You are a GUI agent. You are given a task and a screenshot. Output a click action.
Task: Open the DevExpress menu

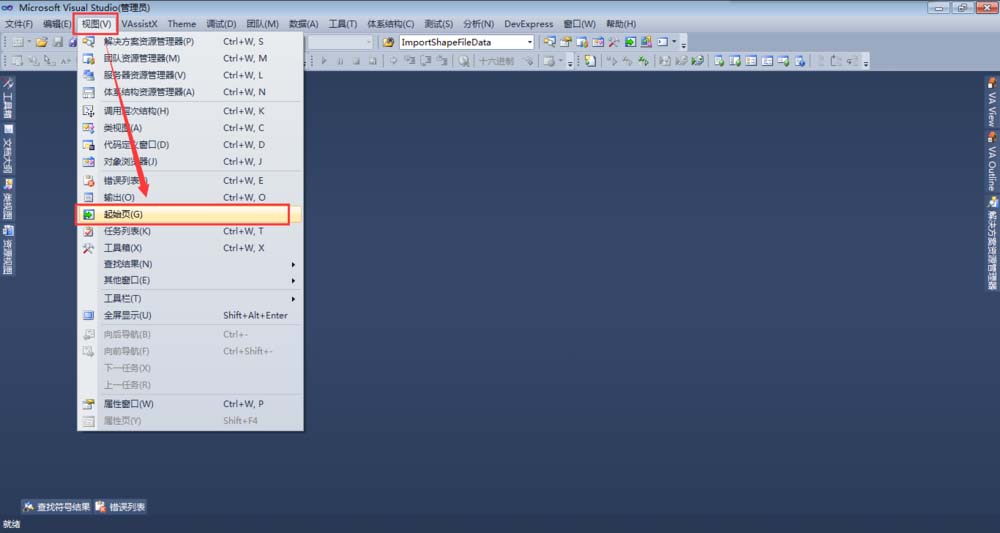tap(529, 24)
